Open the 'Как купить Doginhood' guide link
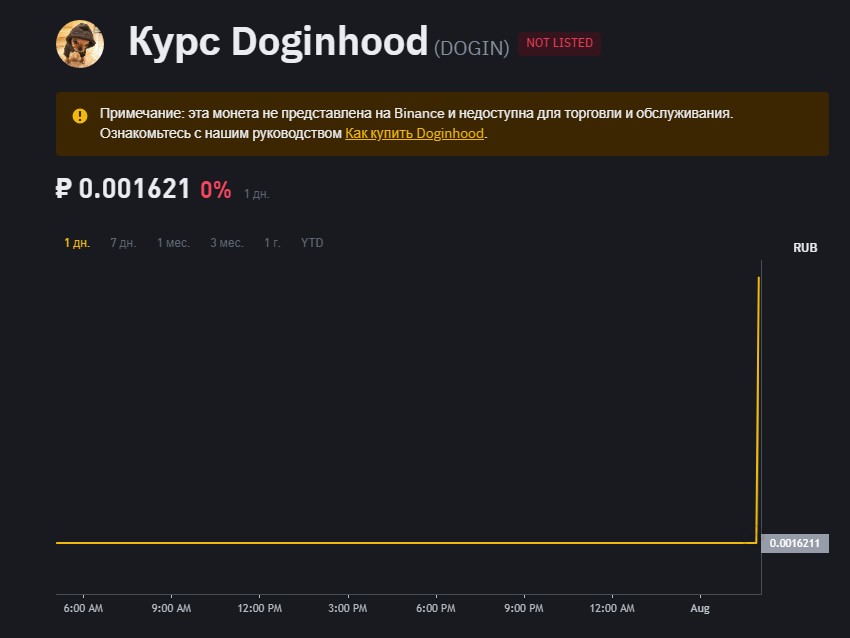850x638 pixels. pos(414,133)
